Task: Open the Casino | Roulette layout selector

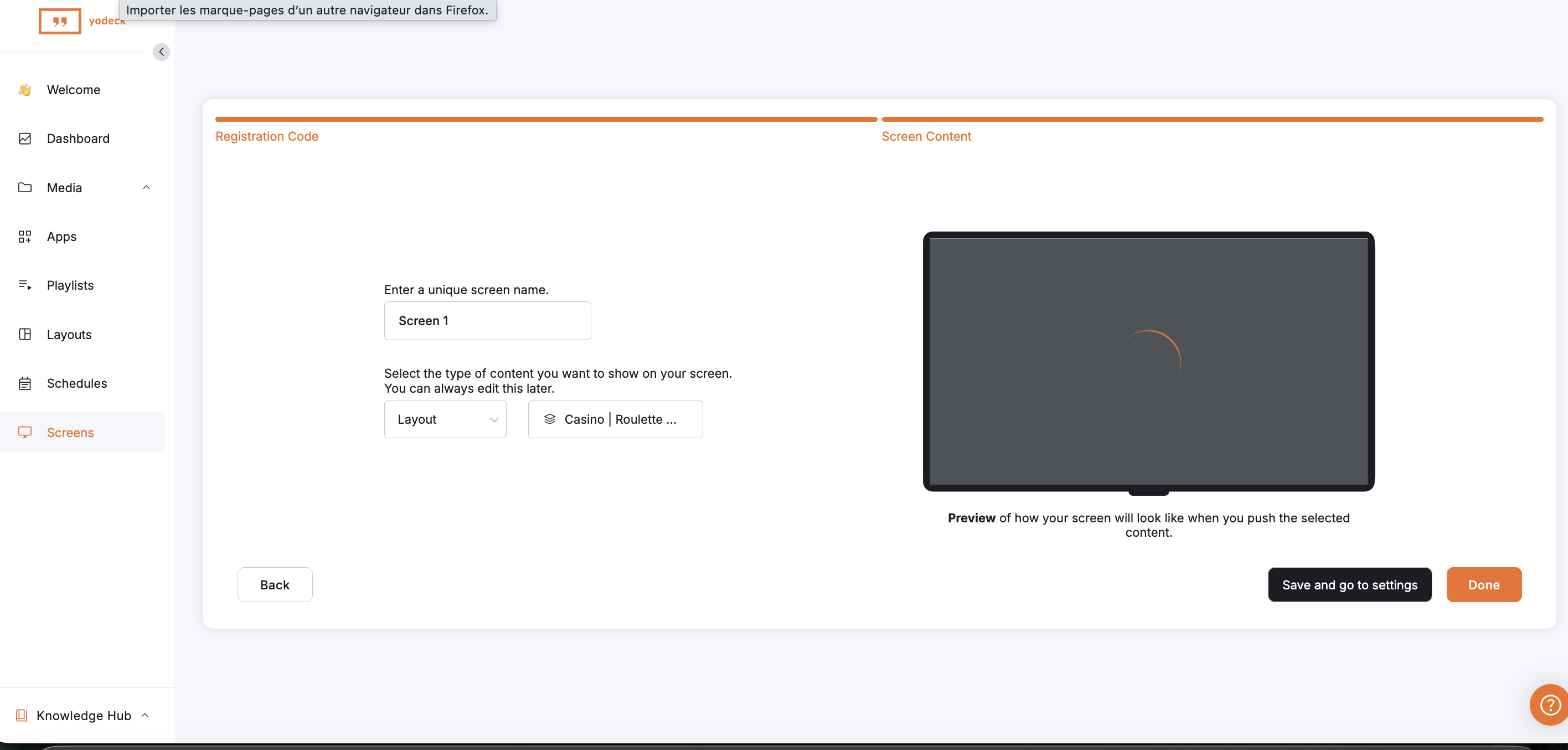Action: 615,419
